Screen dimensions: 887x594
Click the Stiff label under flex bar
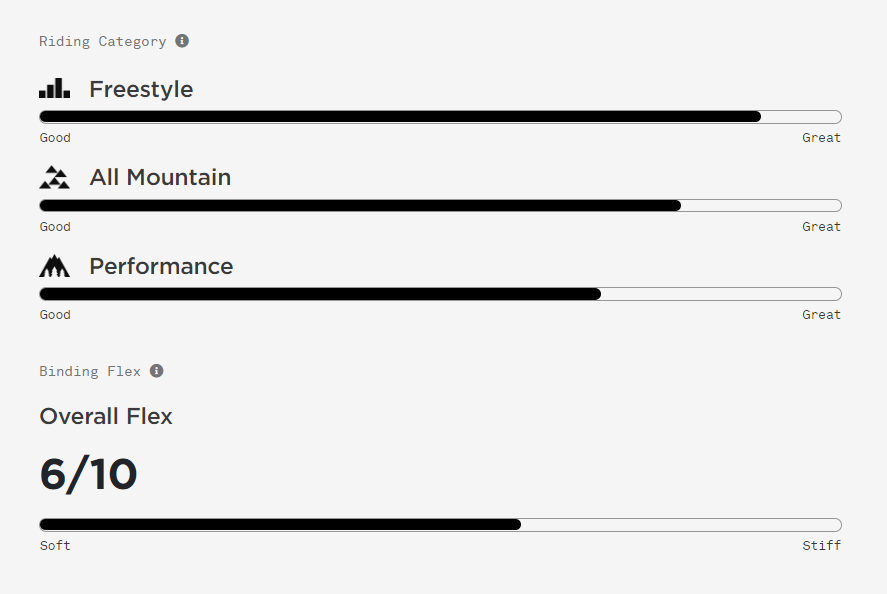tap(821, 545)
